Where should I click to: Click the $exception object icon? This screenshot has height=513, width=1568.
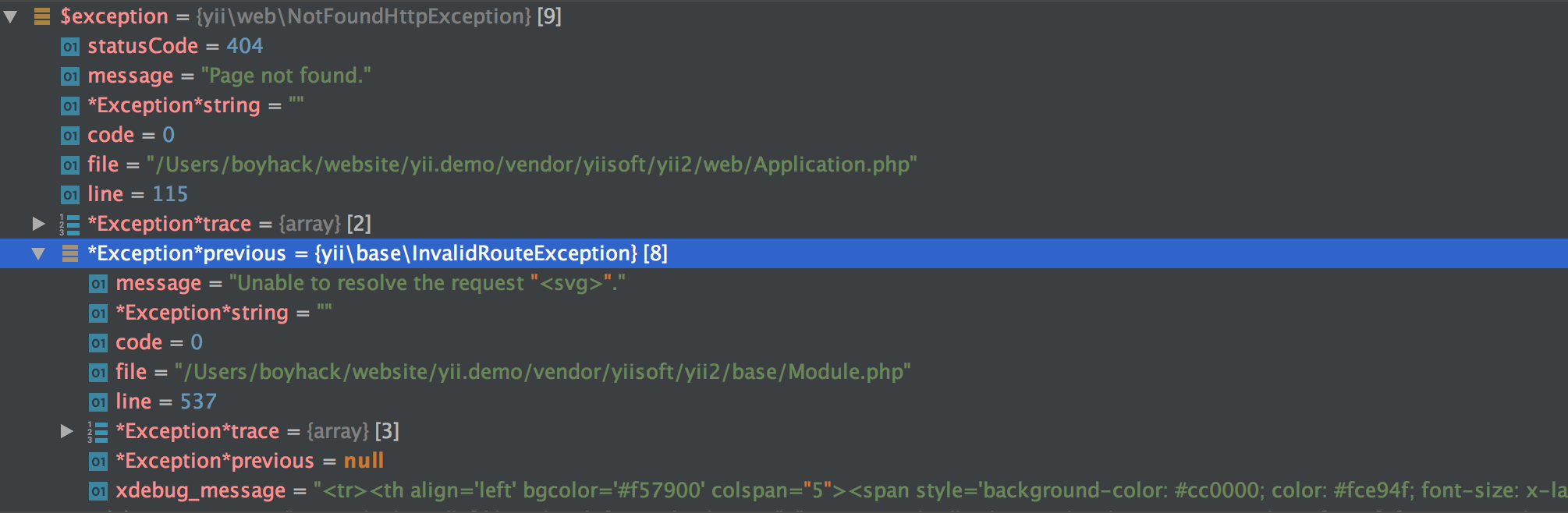[x=42, y=16]
